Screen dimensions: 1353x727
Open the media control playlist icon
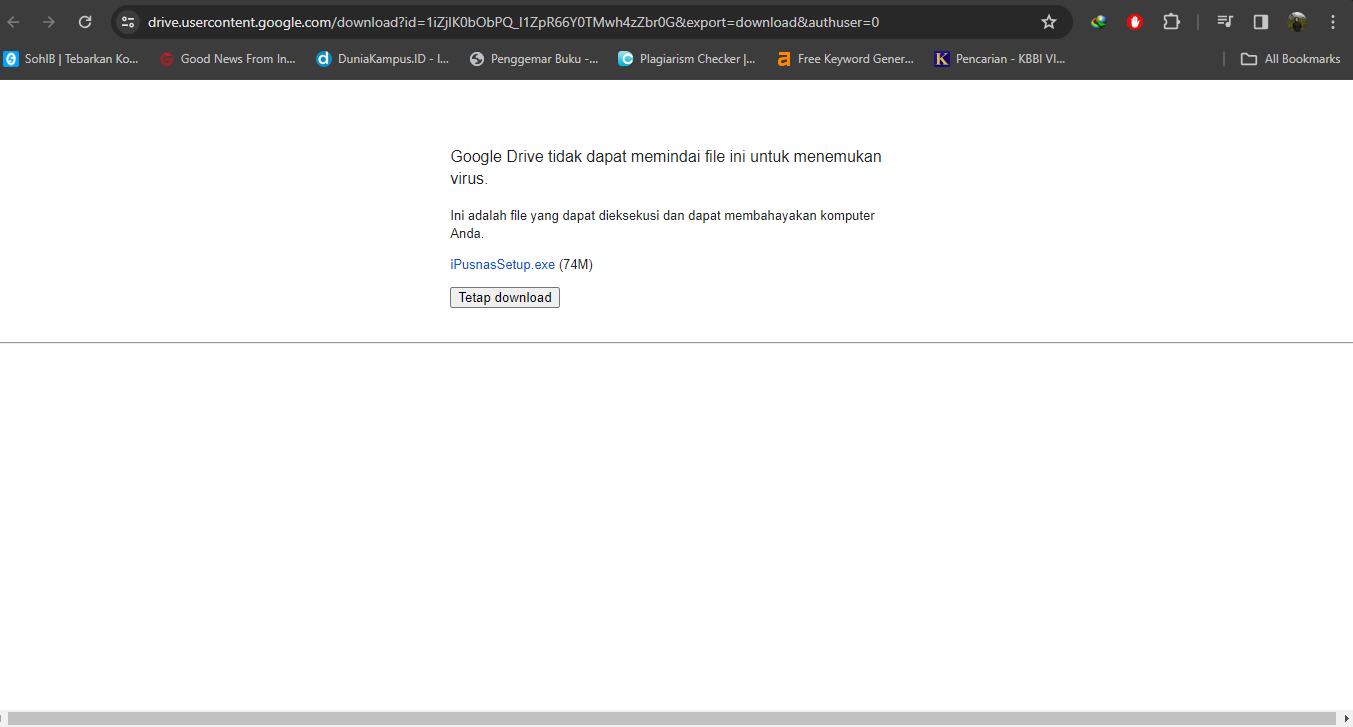pyautogui.click(x=1225, y=22)
